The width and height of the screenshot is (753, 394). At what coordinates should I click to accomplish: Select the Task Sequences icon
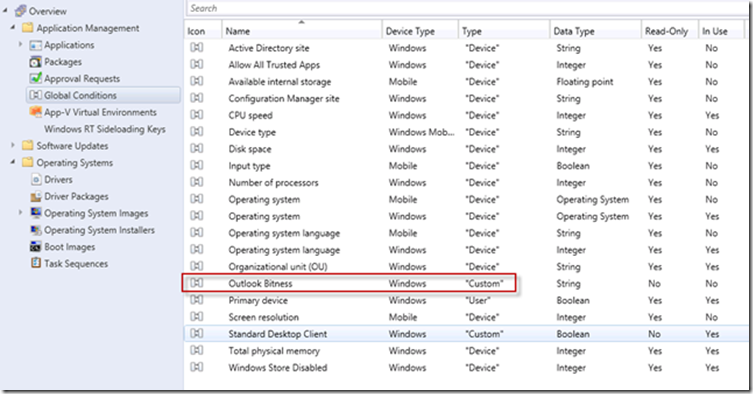pos(36,263)
